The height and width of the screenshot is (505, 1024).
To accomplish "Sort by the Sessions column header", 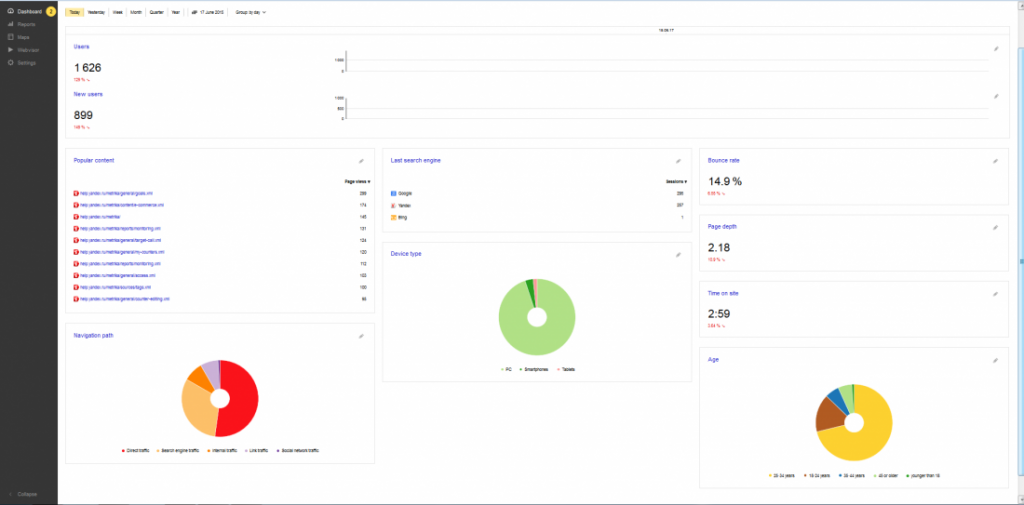I will point(676,182).
